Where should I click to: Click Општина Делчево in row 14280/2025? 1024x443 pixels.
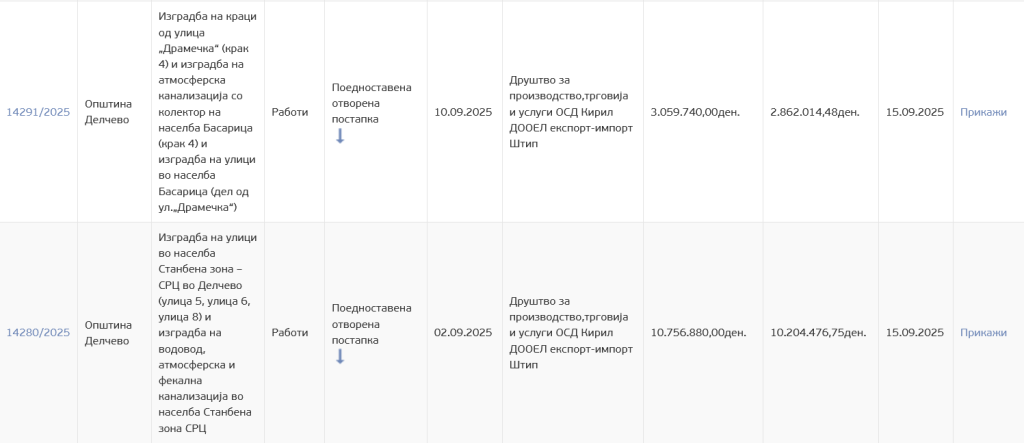[x=107, y=333]
